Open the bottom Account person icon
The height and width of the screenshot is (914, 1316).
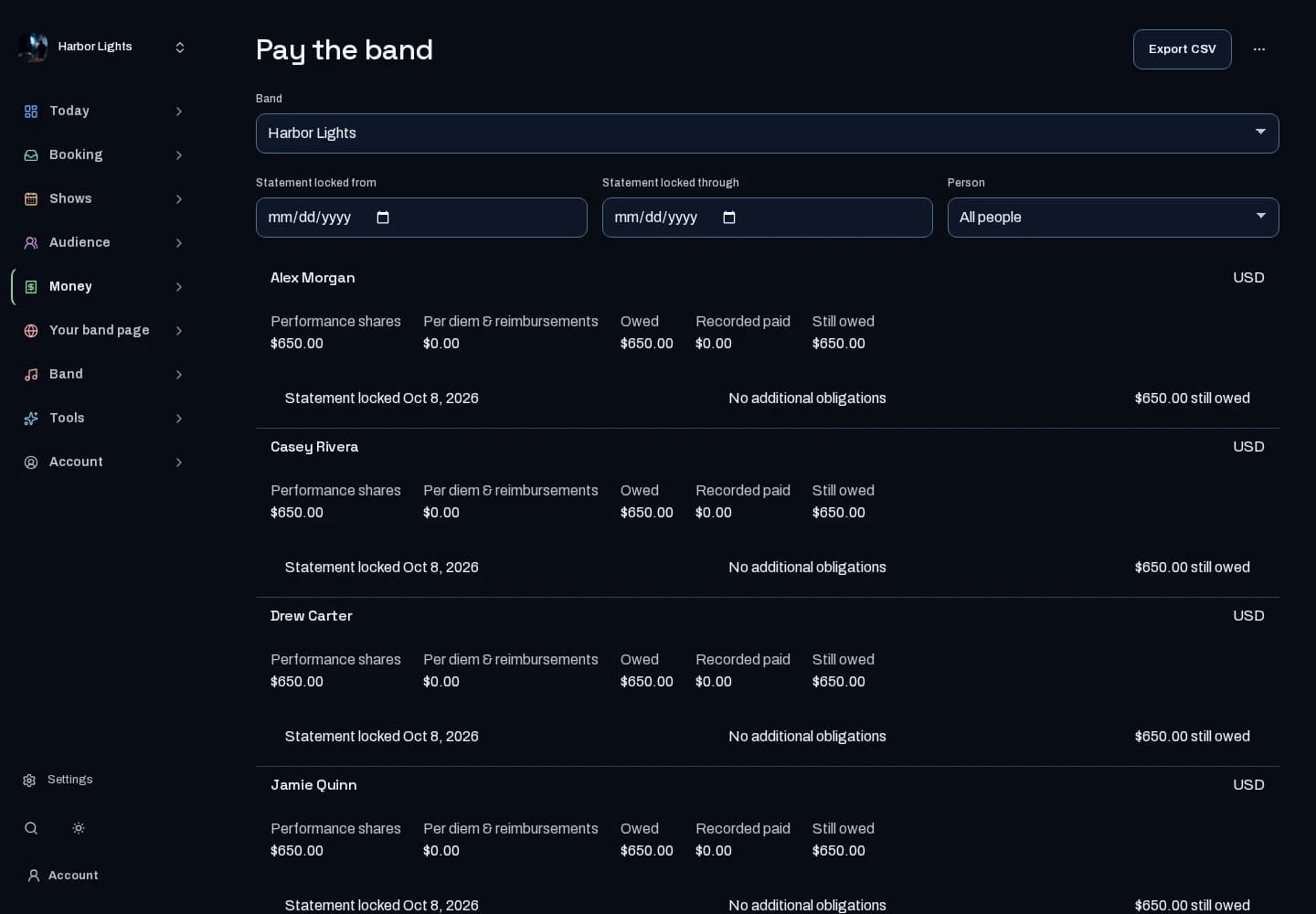point(34,876)
